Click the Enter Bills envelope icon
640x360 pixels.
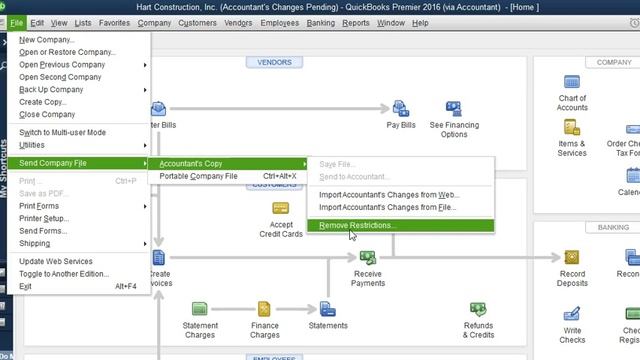(x=159, y=109)
